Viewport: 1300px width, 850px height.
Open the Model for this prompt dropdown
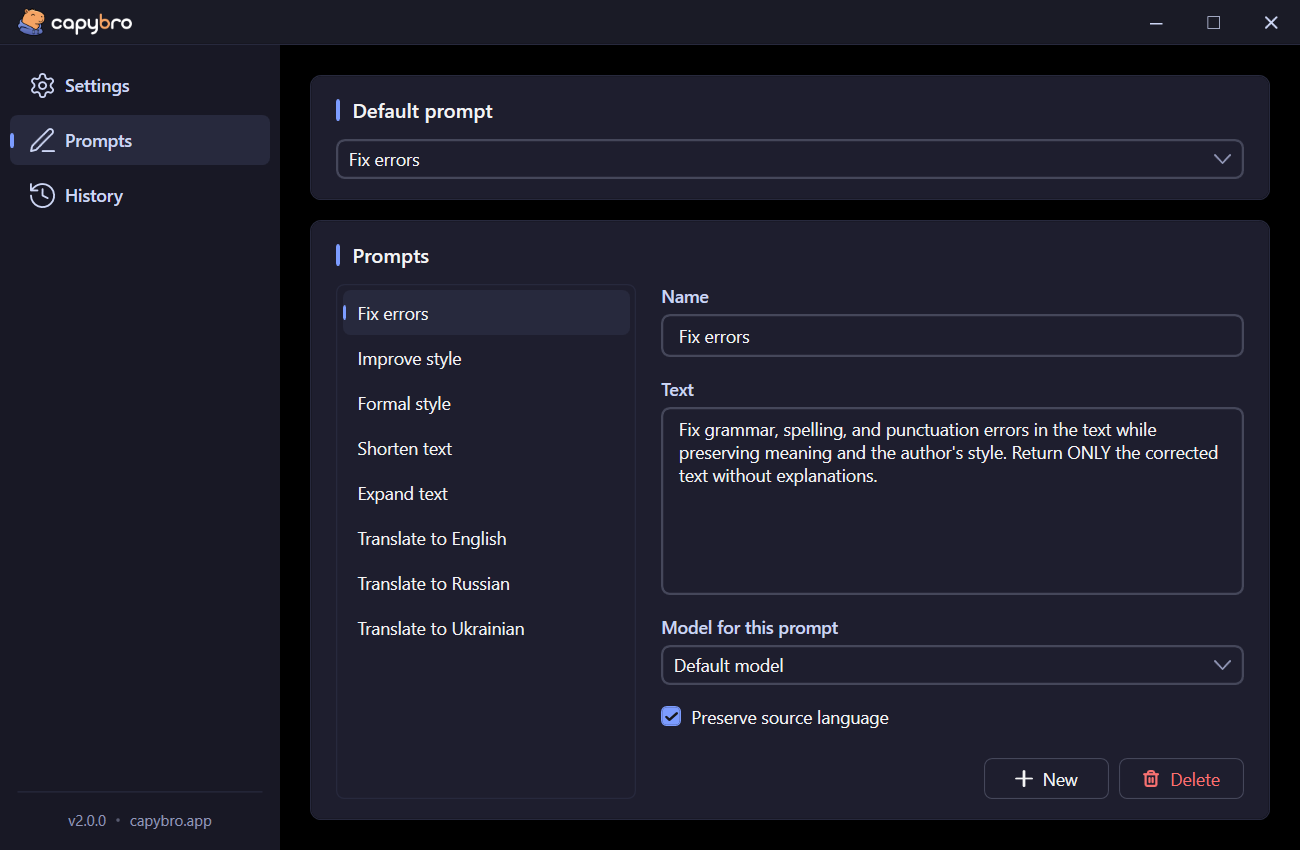coord(952,665)
